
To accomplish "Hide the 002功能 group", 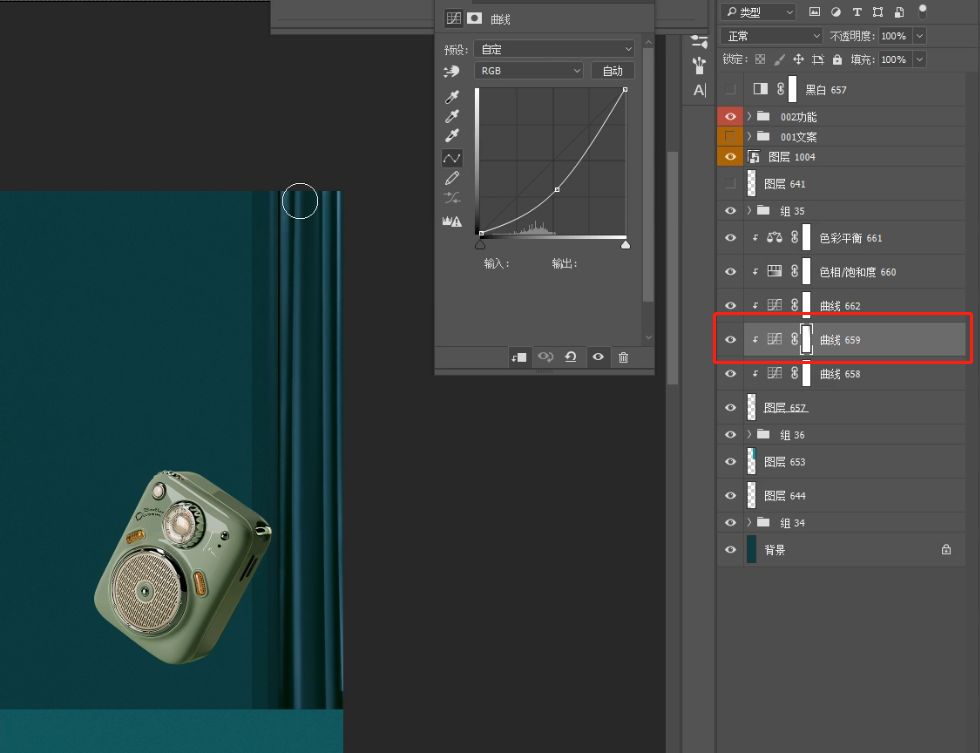I will [x=730, y=117].
